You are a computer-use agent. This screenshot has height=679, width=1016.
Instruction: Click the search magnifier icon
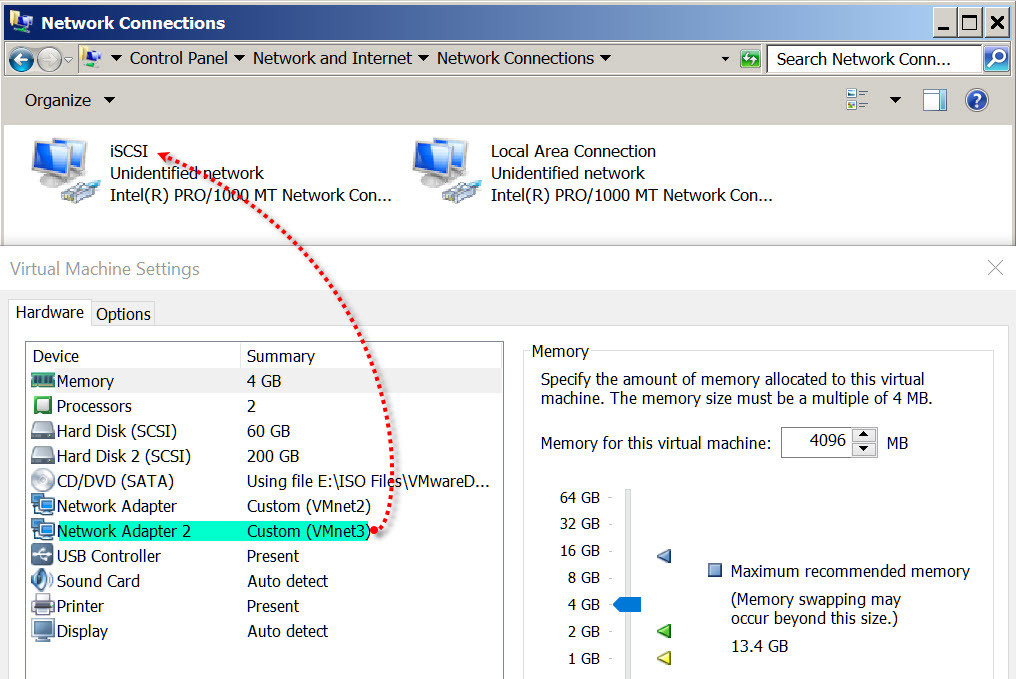coord(995,59)
